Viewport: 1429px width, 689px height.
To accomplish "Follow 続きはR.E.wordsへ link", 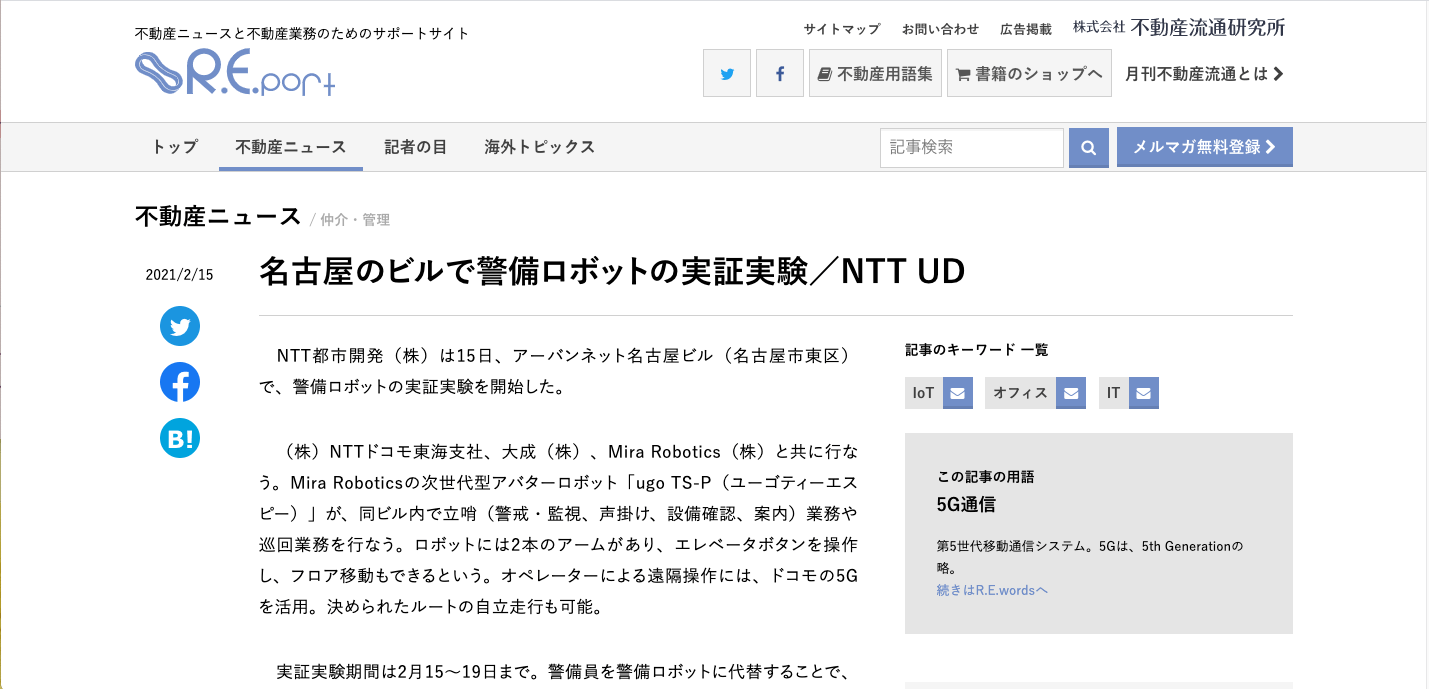I will pos(992,590).
